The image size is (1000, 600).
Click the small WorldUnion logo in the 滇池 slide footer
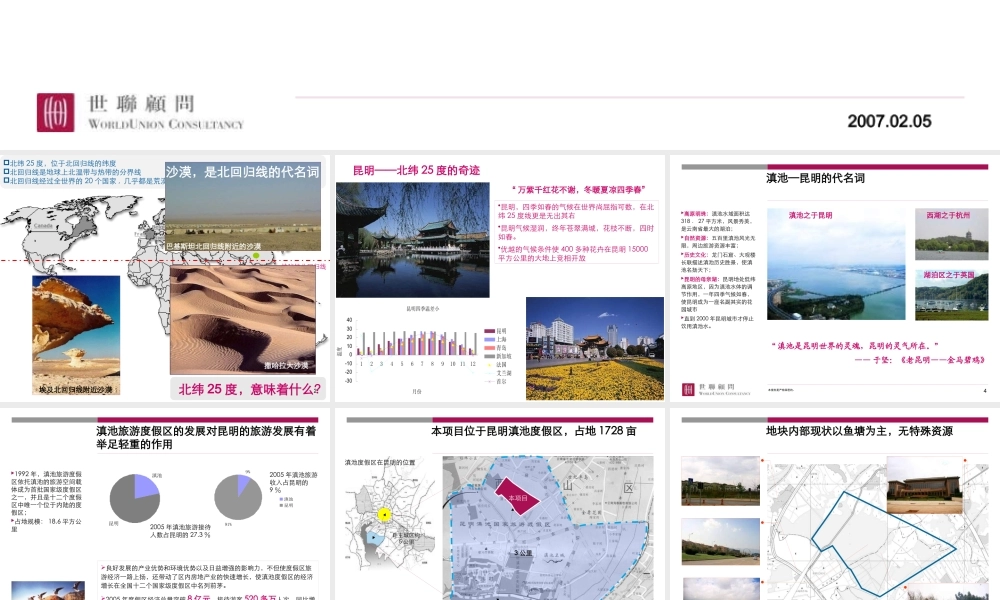pyautogui.click(x=688, y=390)
